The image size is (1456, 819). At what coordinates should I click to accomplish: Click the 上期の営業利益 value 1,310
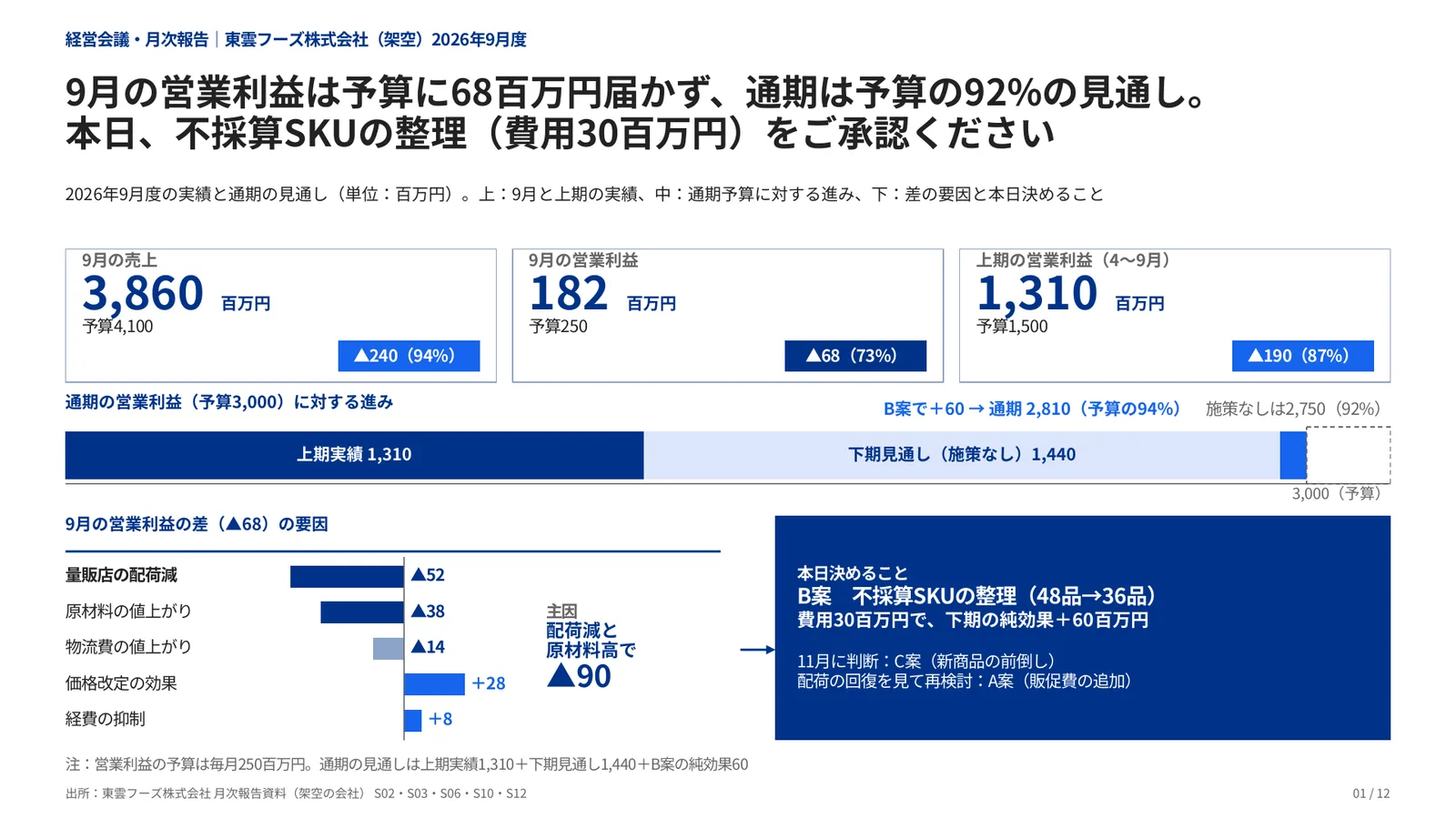[x=1037, y=293]
